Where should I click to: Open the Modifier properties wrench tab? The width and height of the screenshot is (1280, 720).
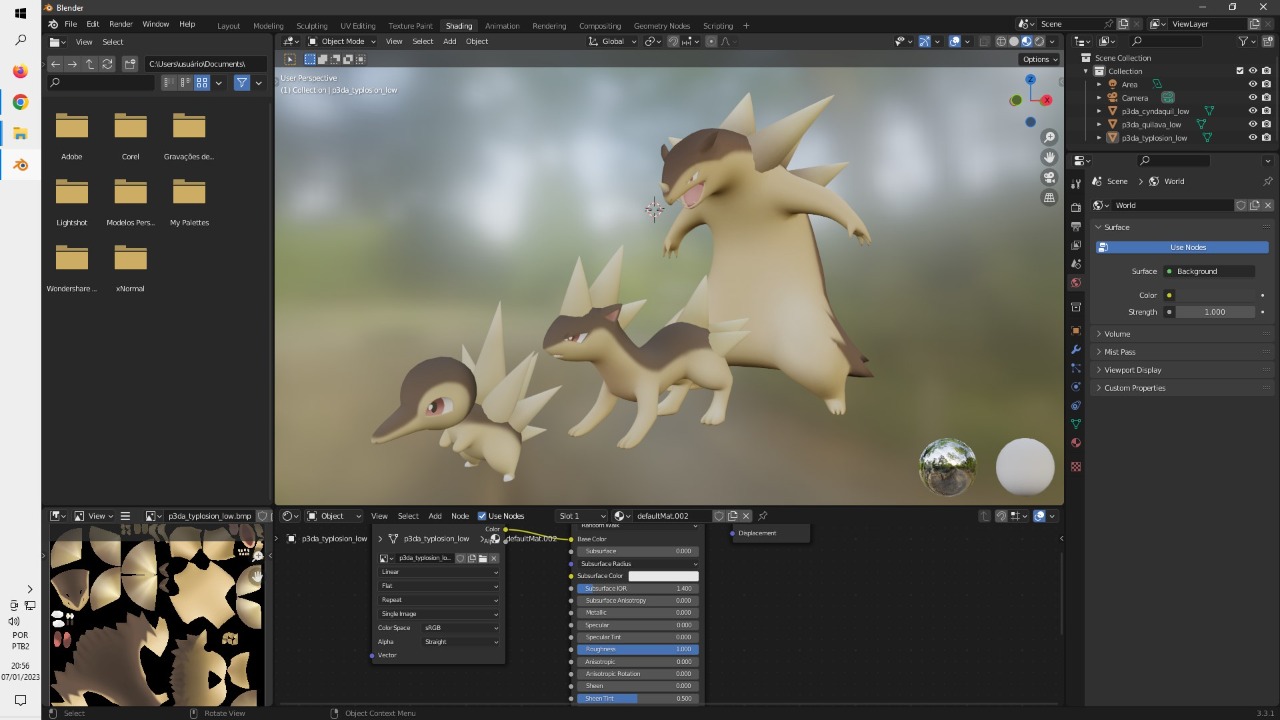1076,349
